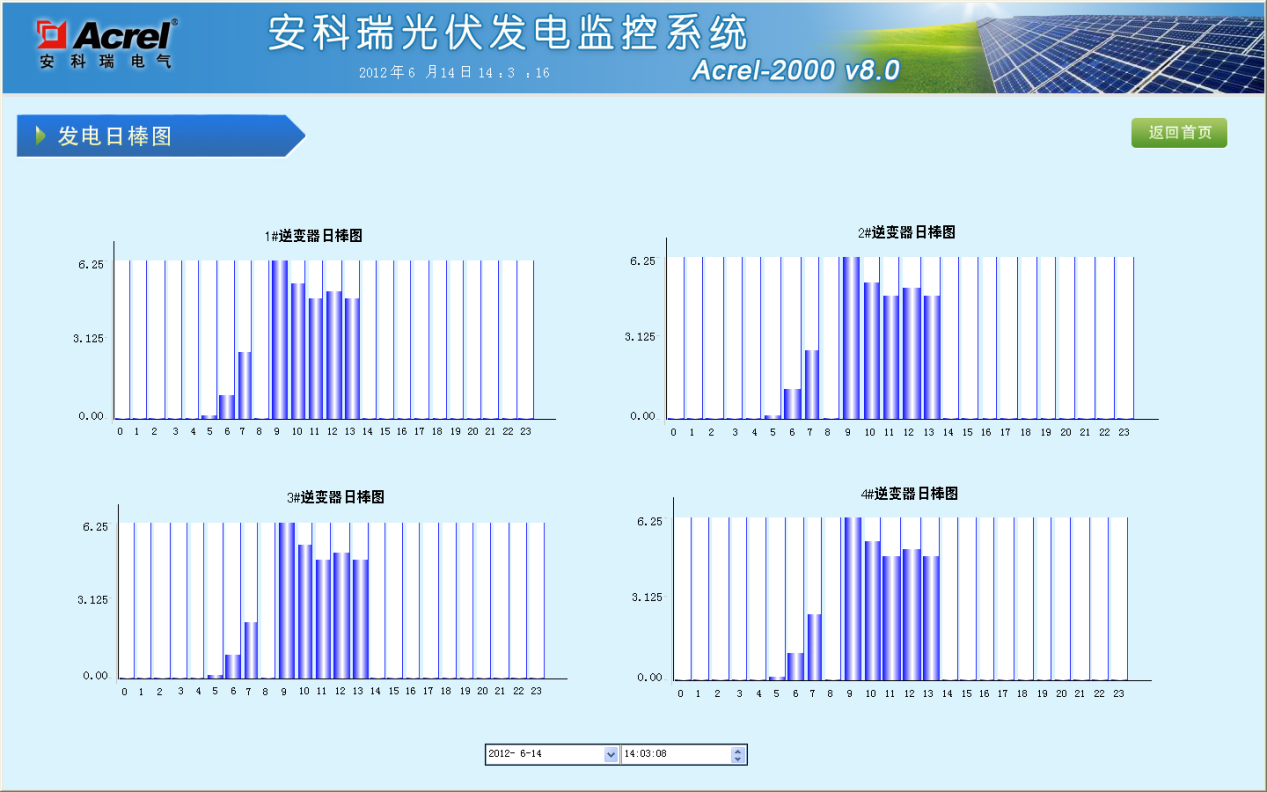Click the date combo box arrow

click(609, 754)
